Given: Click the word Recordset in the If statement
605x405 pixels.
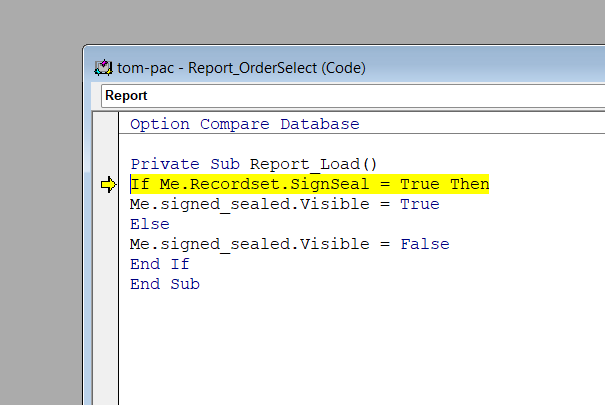Looking at the screenshot, I should 234,184.
